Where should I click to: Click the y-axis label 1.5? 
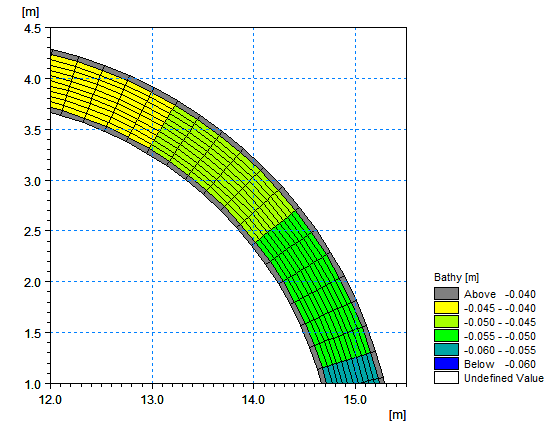(x=32, y=333)
